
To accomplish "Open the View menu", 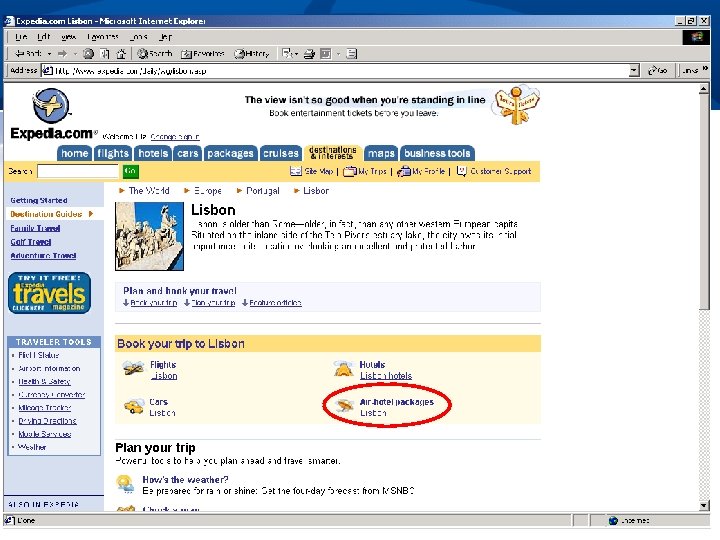I will click(68, 37).
